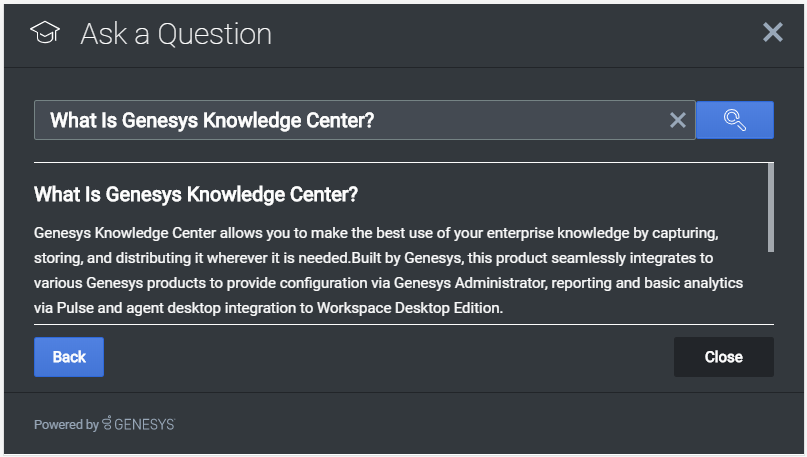
Task: Select the bold article heading text
Action: tap(196, 193)
